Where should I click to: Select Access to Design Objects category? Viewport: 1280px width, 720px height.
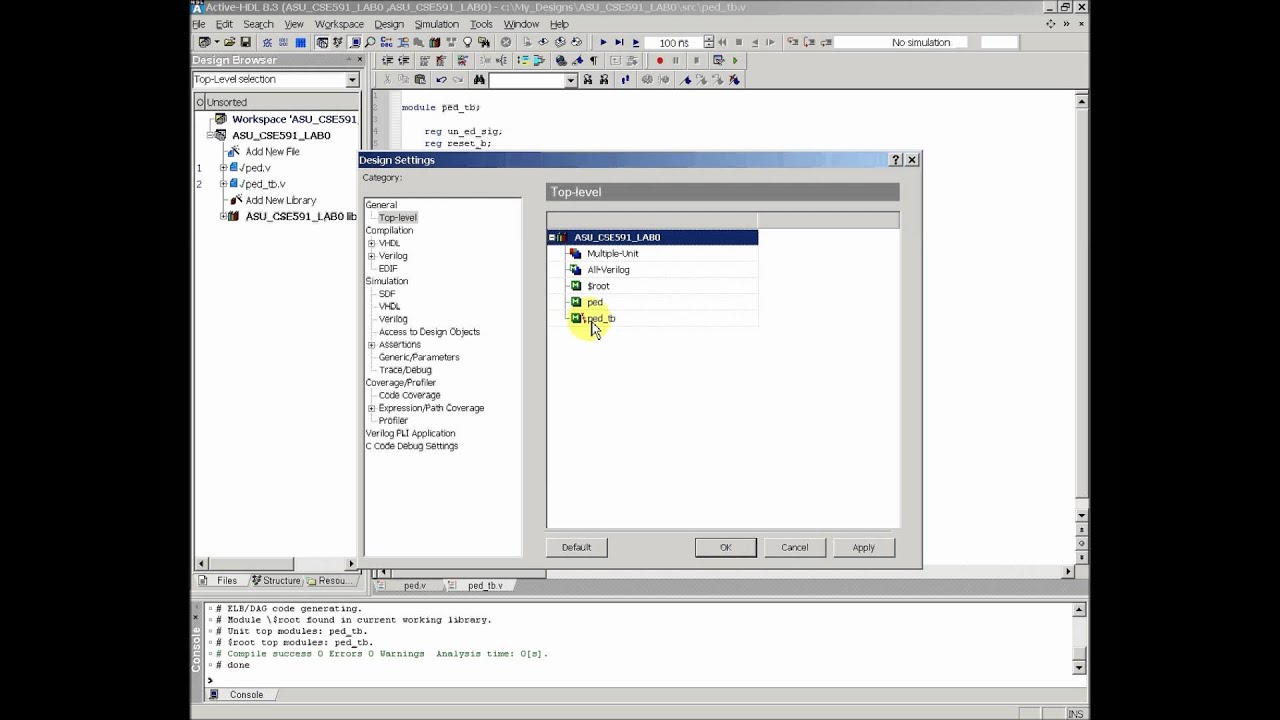pos(429,332)
